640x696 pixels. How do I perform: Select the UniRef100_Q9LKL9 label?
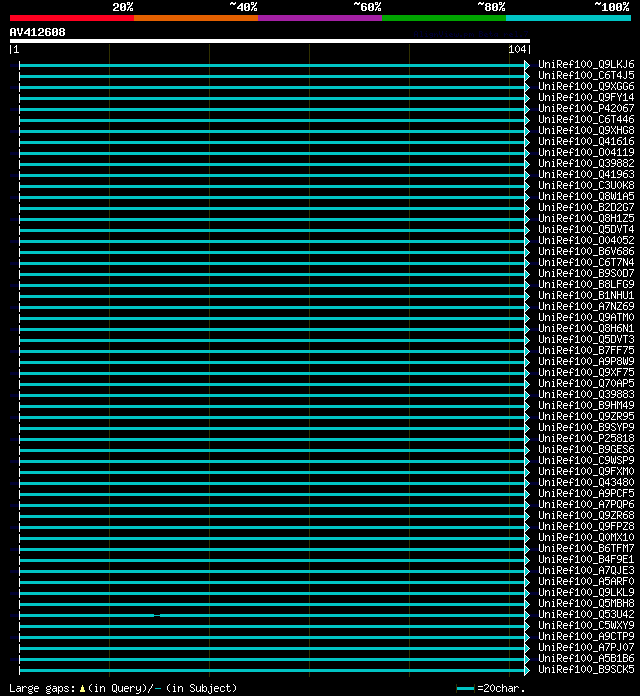pyautogui.click(x=586, y=593)
